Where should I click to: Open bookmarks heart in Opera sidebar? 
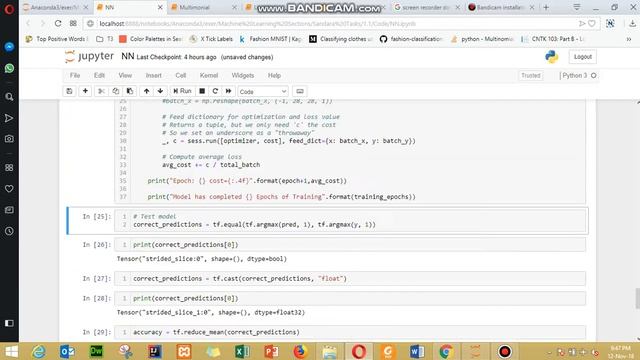[x=9, y=189]
